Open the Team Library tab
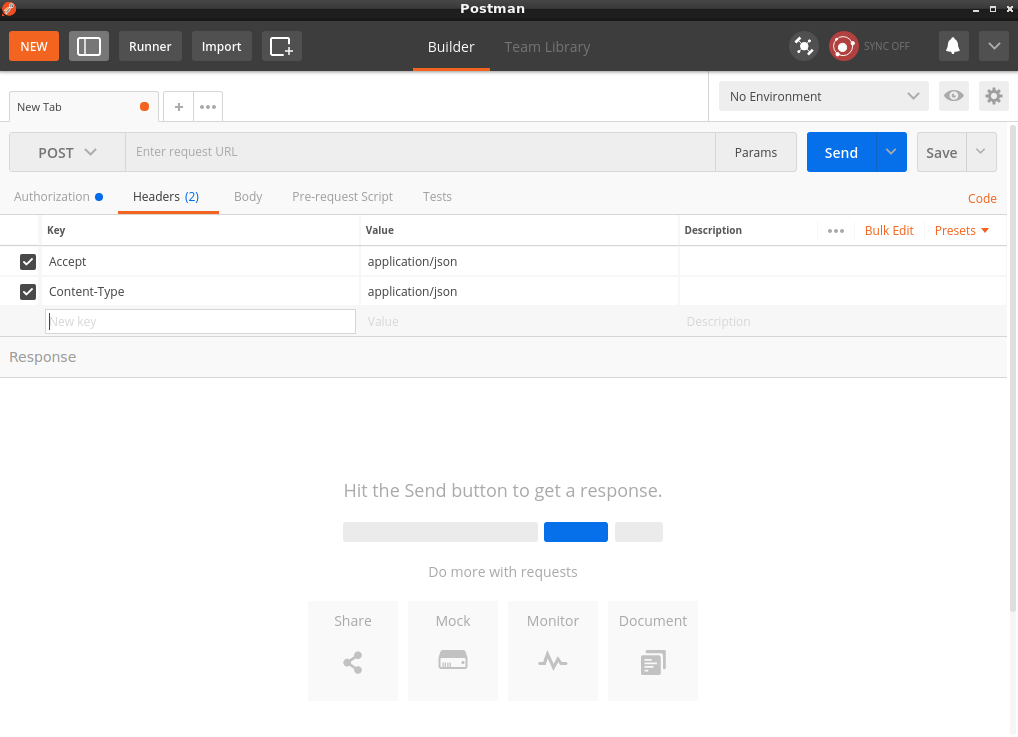 pyautogui.click(x=547, y=47)
